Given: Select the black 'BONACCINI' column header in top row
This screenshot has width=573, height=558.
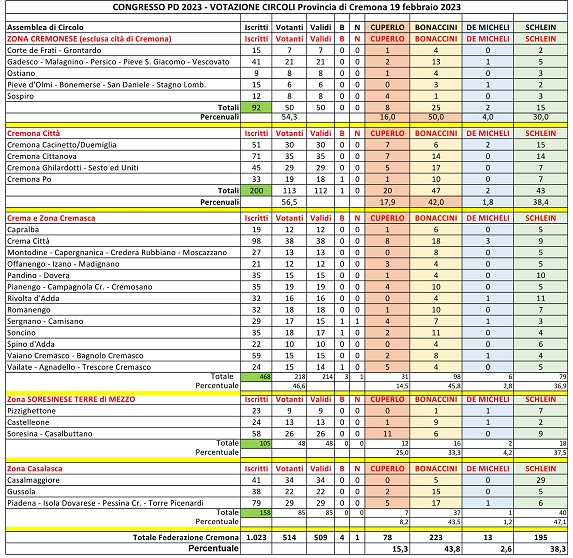Looking at the screenshot, I should 436,27.
